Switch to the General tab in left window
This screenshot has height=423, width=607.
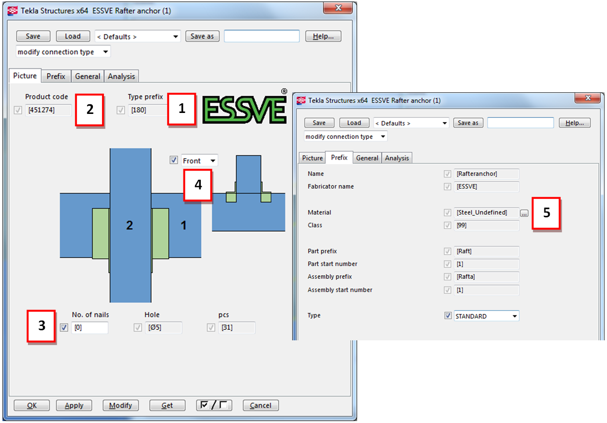(87, 77)
